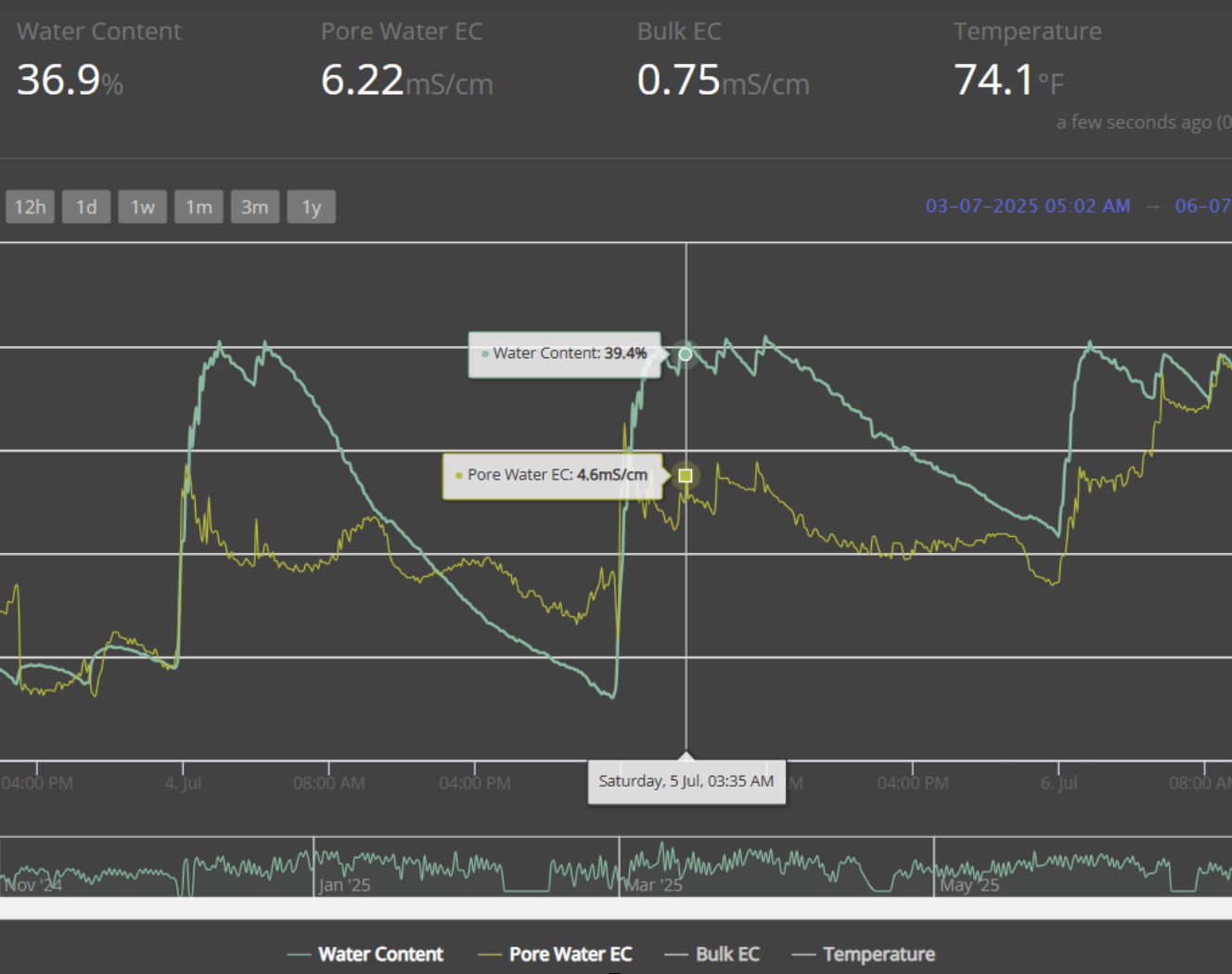Jump to Jan '25 in navigator
Viewport: 1232px width, 974px height.
pyautogui.click(x=345, y=884)
